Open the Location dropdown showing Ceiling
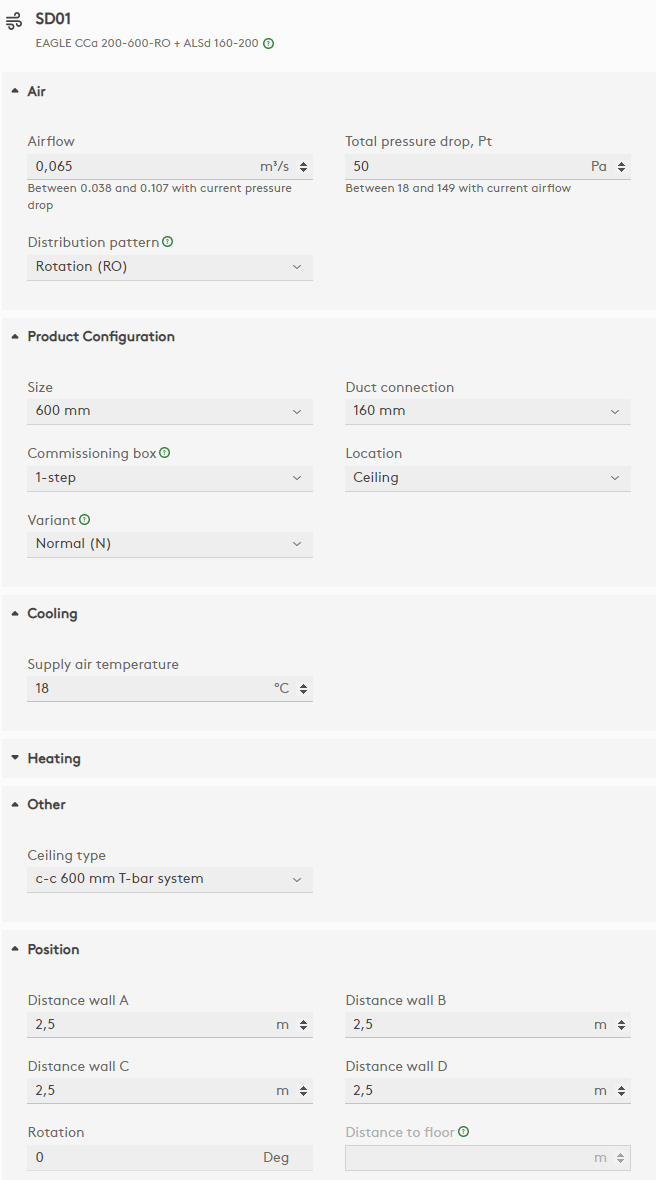Image resolution: width=656 pixels, height=1180 pixels. click(488, 478)
